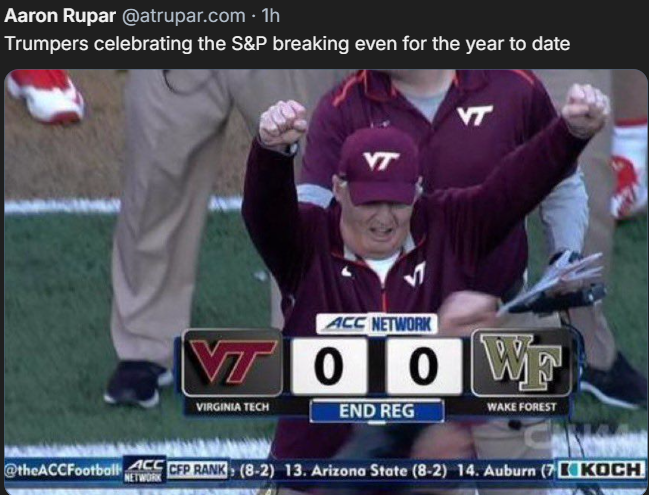Click the ACC Network badge above scoreboard
Viewport: 649px width, 495px height.
tap(377, 324)
